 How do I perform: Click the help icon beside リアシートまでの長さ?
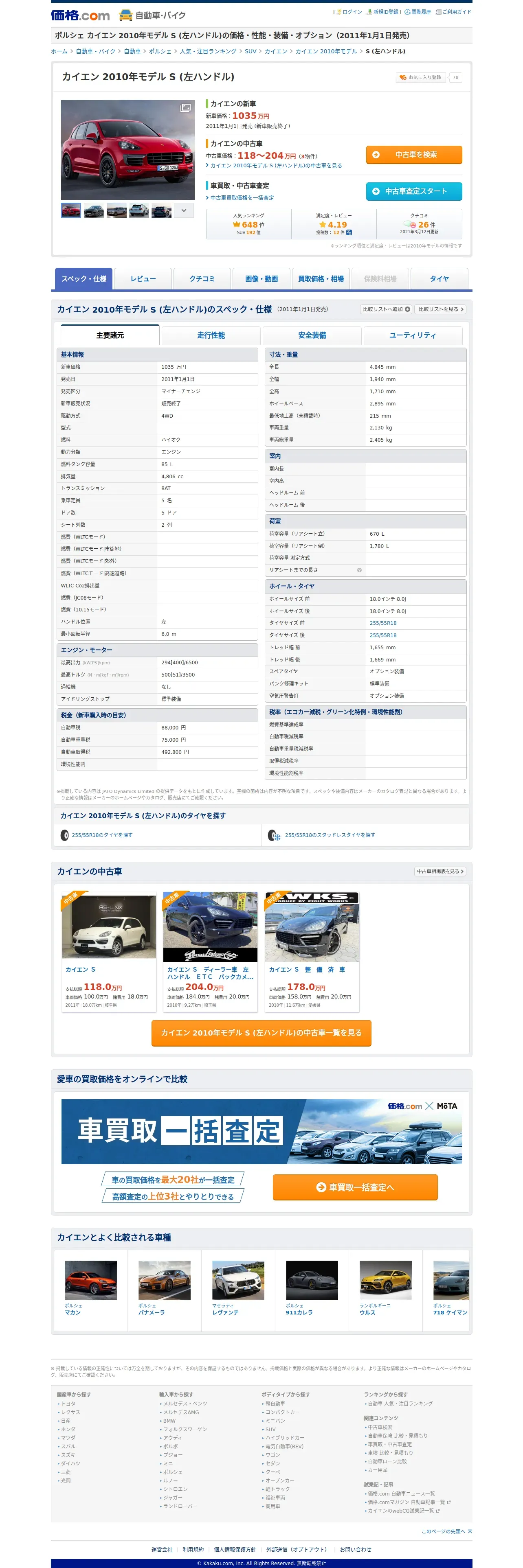pyautogui.click(x=359, y=570)
